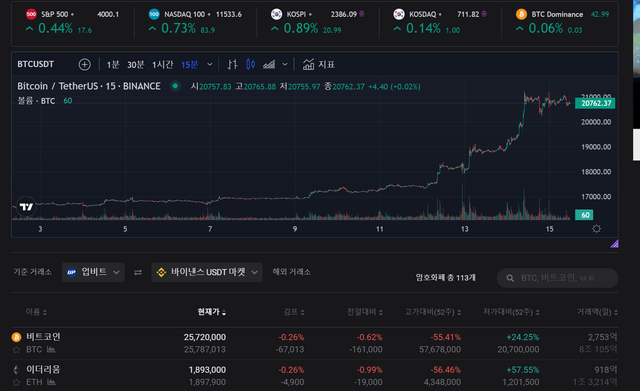Image resolution: width=640 pixels, height=391 pixels.
Task: Expand the time interval dropdown arrow
Action: [x=209, y=64]
